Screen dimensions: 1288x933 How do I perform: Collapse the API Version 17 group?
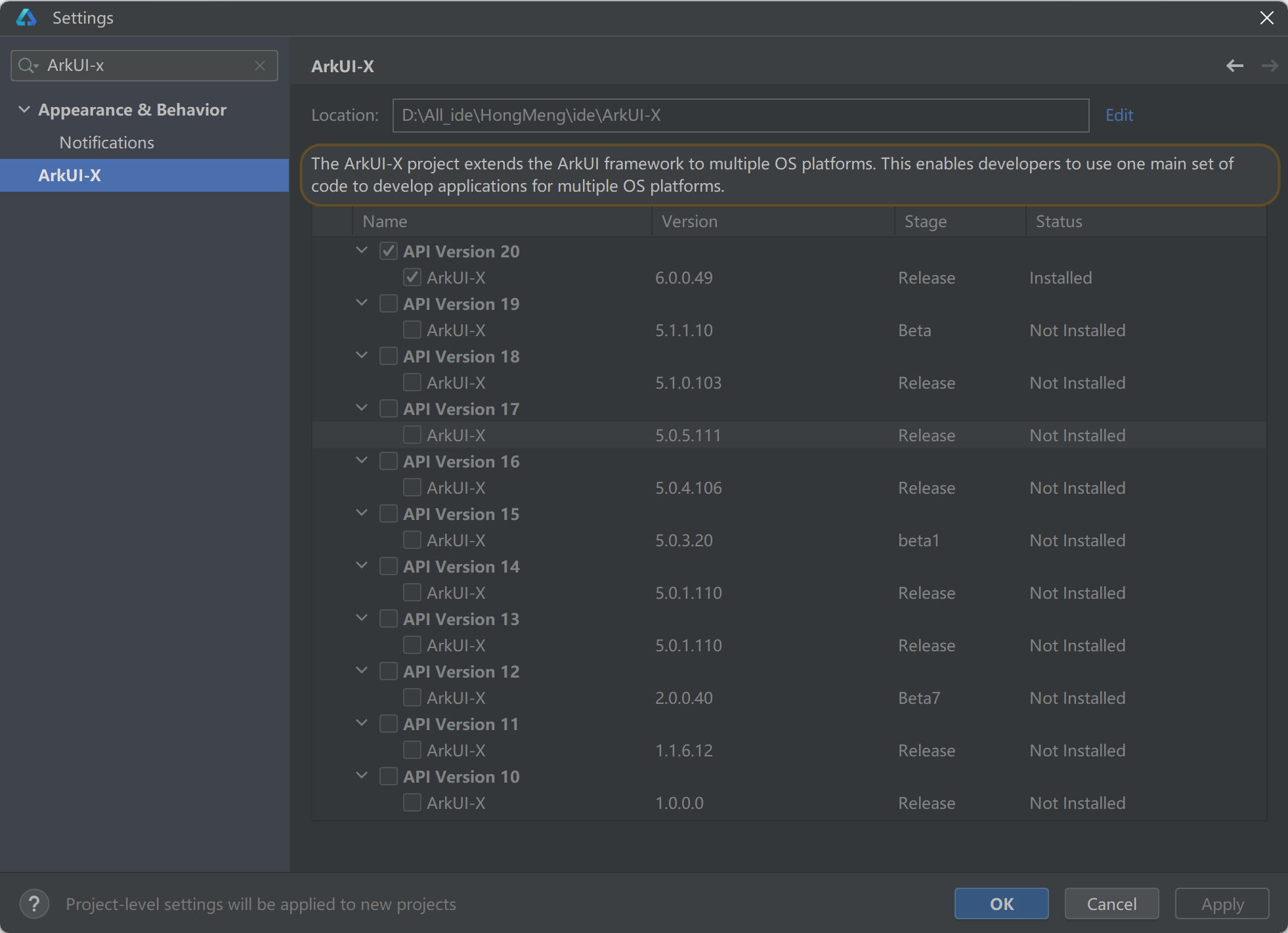pyautogui.click(x=362, y=408)
